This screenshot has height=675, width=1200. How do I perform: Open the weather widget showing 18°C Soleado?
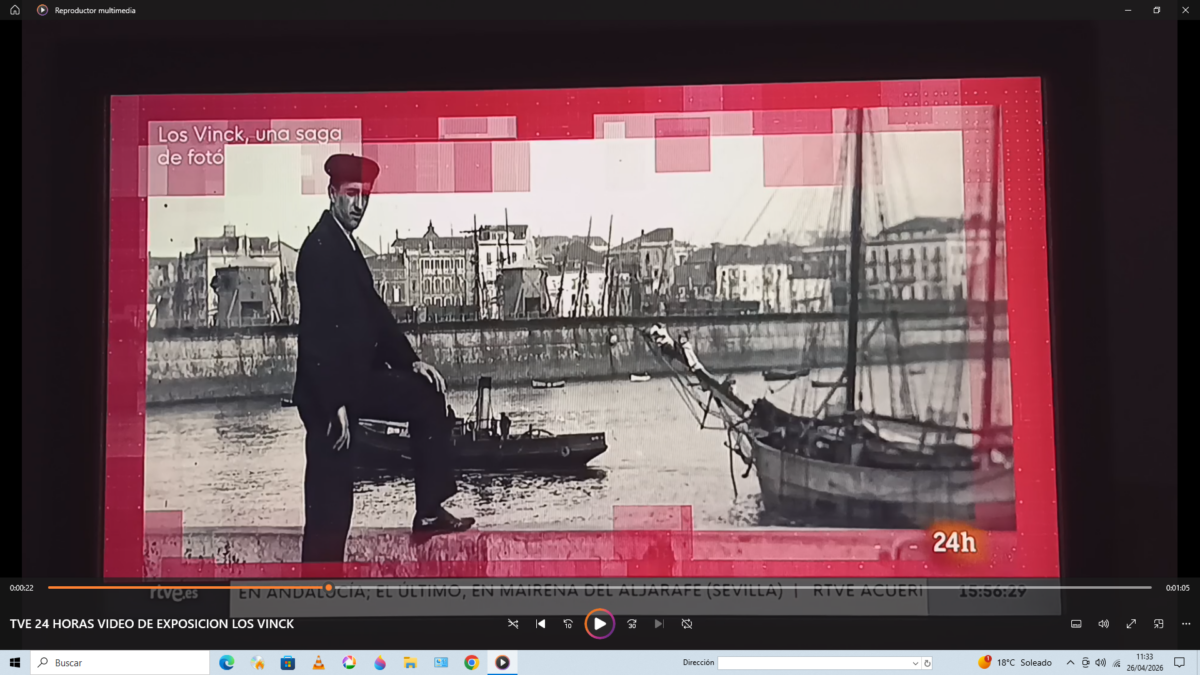[x=1015, y=663]
